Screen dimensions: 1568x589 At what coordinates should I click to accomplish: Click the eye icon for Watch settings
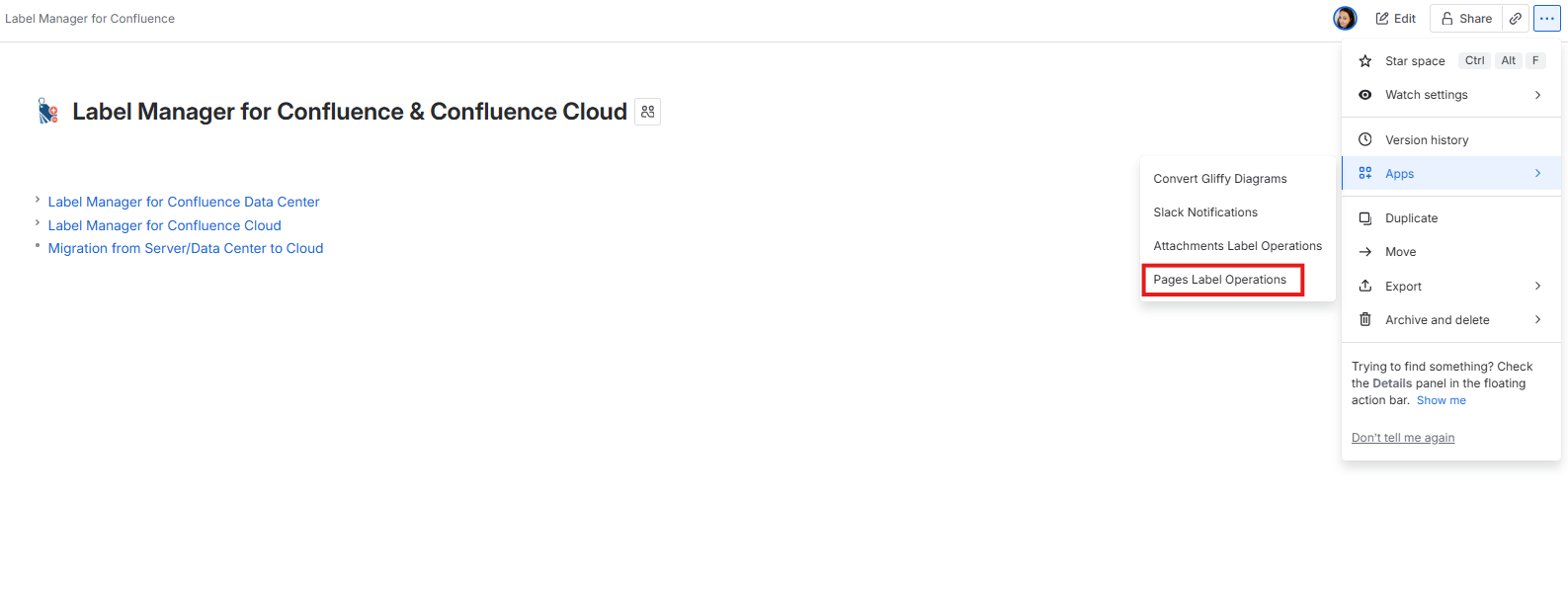click(x=1364, y=95)
